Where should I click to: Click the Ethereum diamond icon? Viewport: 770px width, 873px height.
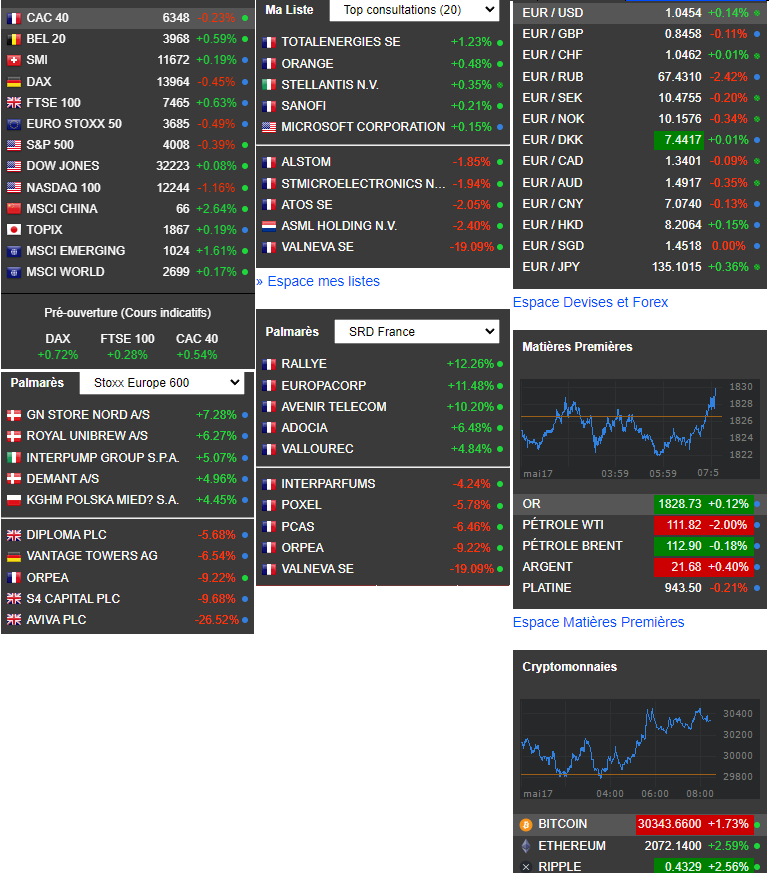click(x=526, y=846)
